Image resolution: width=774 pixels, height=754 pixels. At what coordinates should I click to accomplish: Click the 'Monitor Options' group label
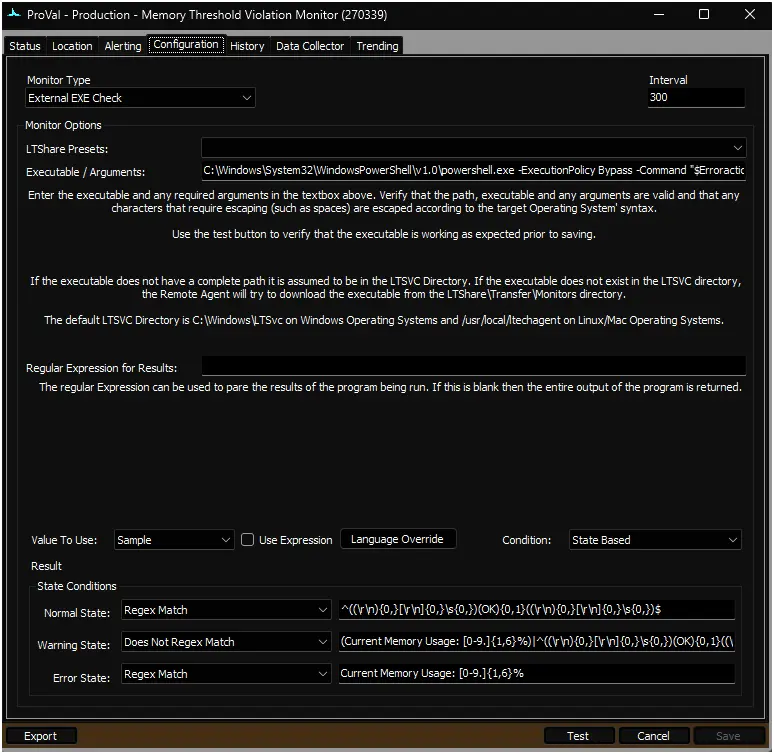(63, 125)
